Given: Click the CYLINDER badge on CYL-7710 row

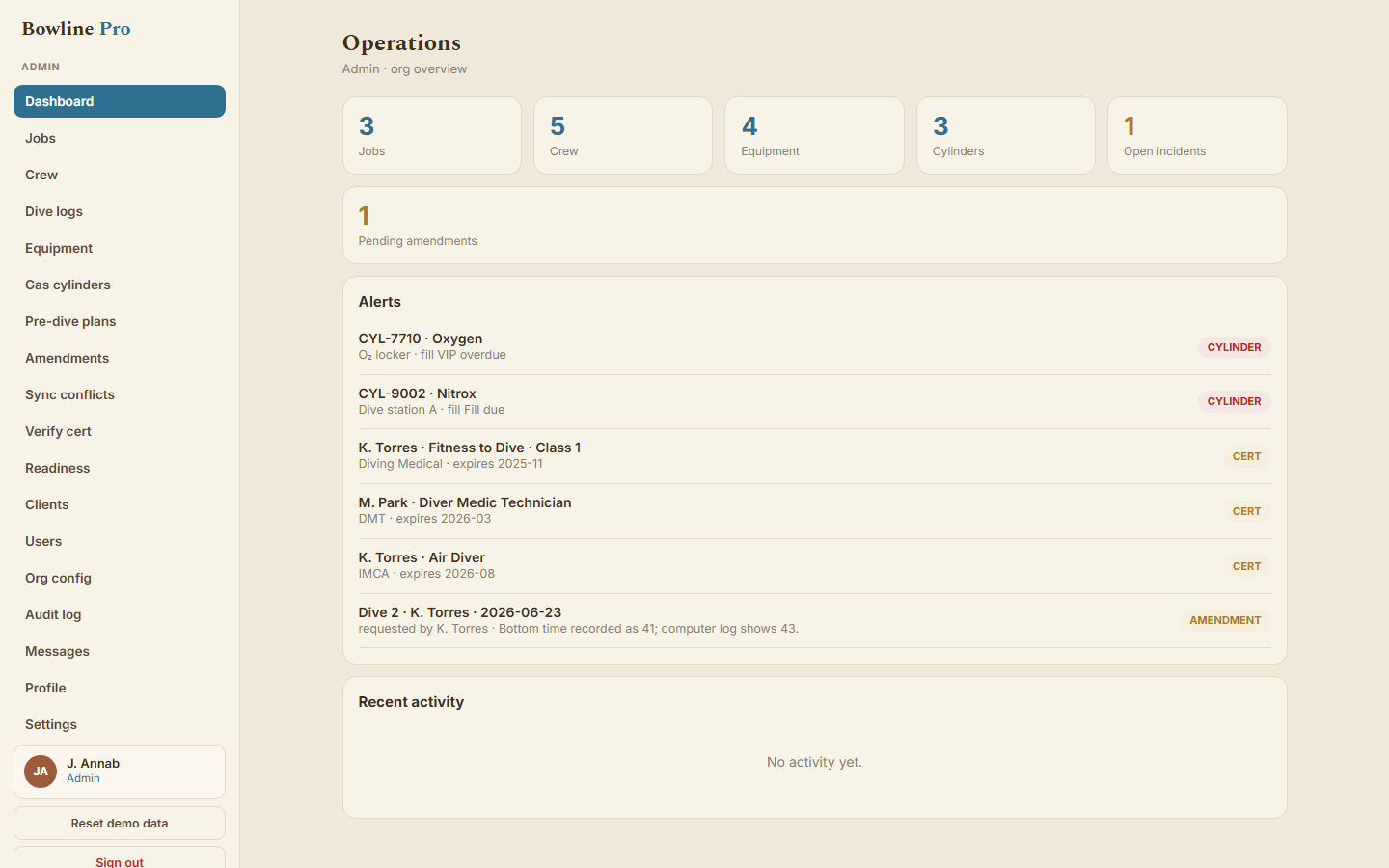Looking at the screenshot, I should (1234, 347).
